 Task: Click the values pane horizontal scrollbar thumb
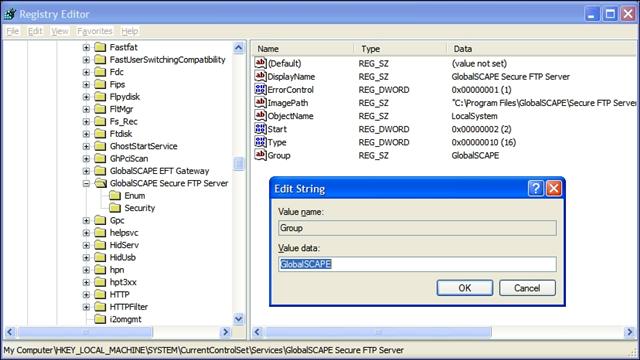pyautogui.click(x=378, y=332)
